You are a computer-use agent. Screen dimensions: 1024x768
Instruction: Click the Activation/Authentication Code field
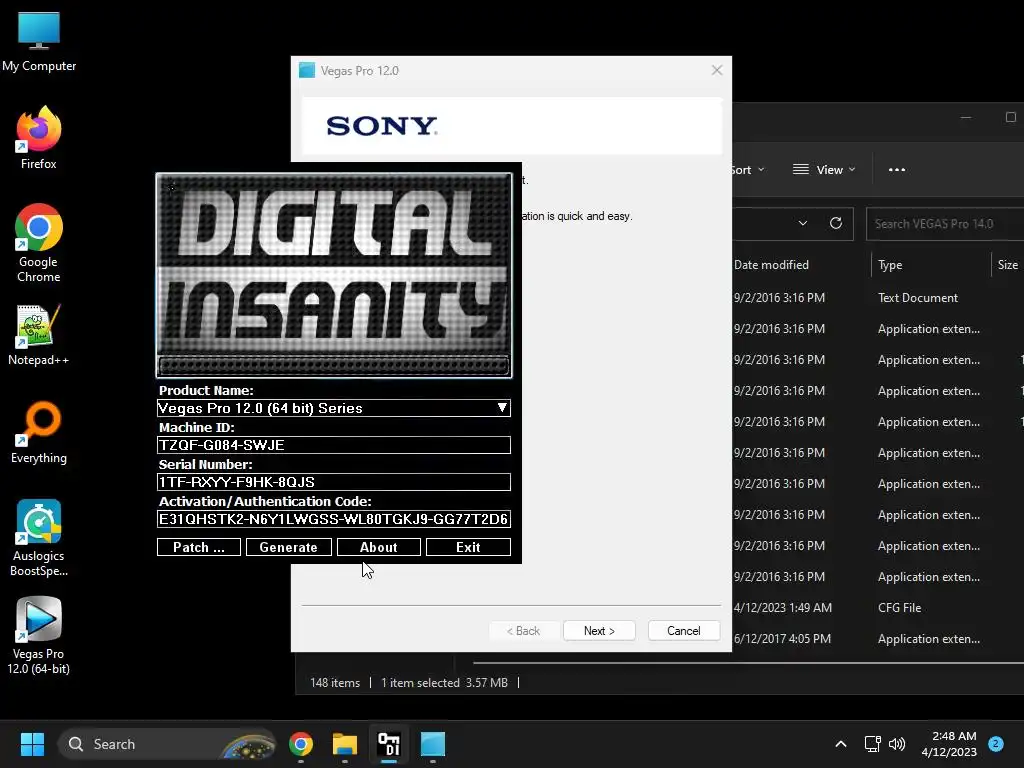coord(334,519)
